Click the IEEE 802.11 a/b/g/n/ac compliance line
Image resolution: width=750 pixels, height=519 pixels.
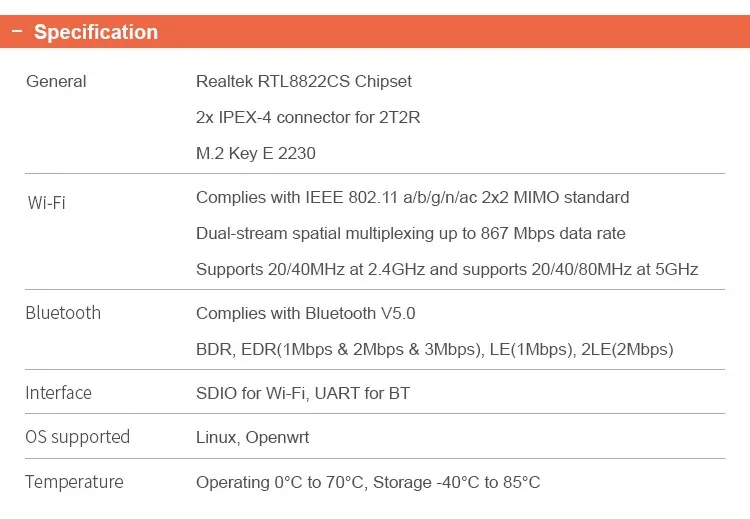tap(412, 197)
